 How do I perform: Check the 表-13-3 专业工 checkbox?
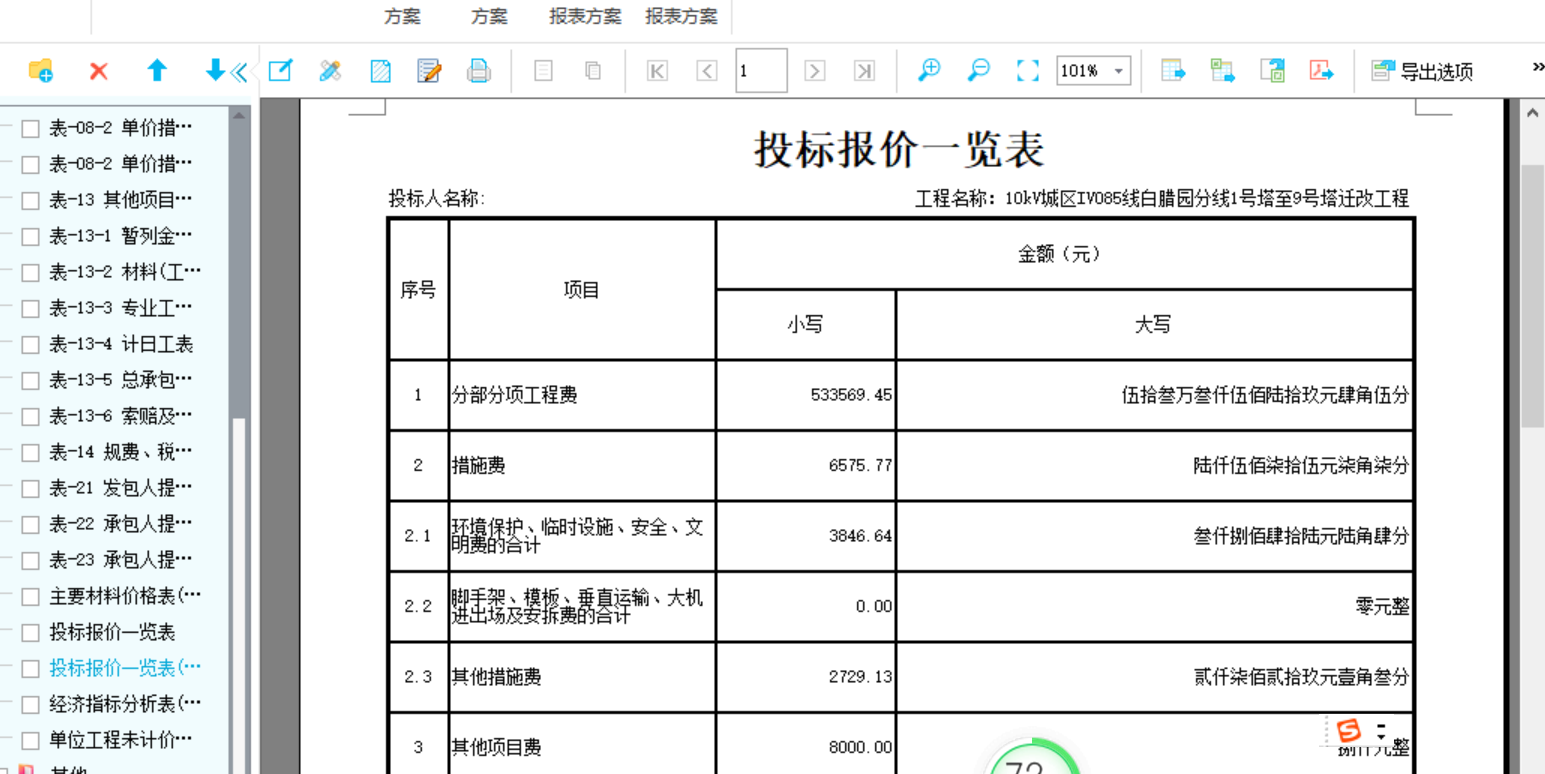(x=30, y=308)
